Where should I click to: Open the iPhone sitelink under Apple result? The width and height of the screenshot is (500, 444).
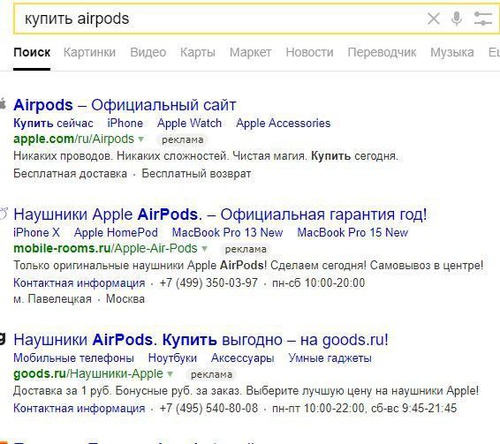pos(125,123)
